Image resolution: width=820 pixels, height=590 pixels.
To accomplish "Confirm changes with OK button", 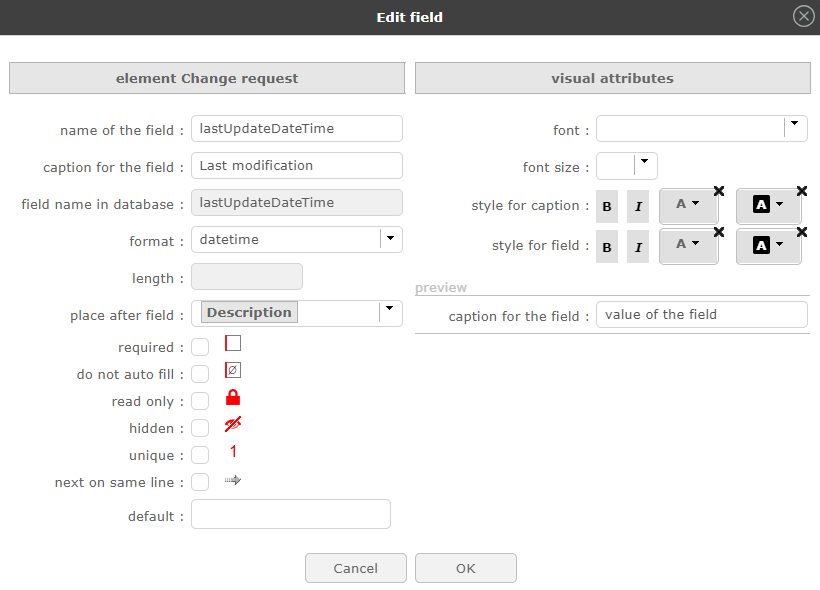I will 465,568.
